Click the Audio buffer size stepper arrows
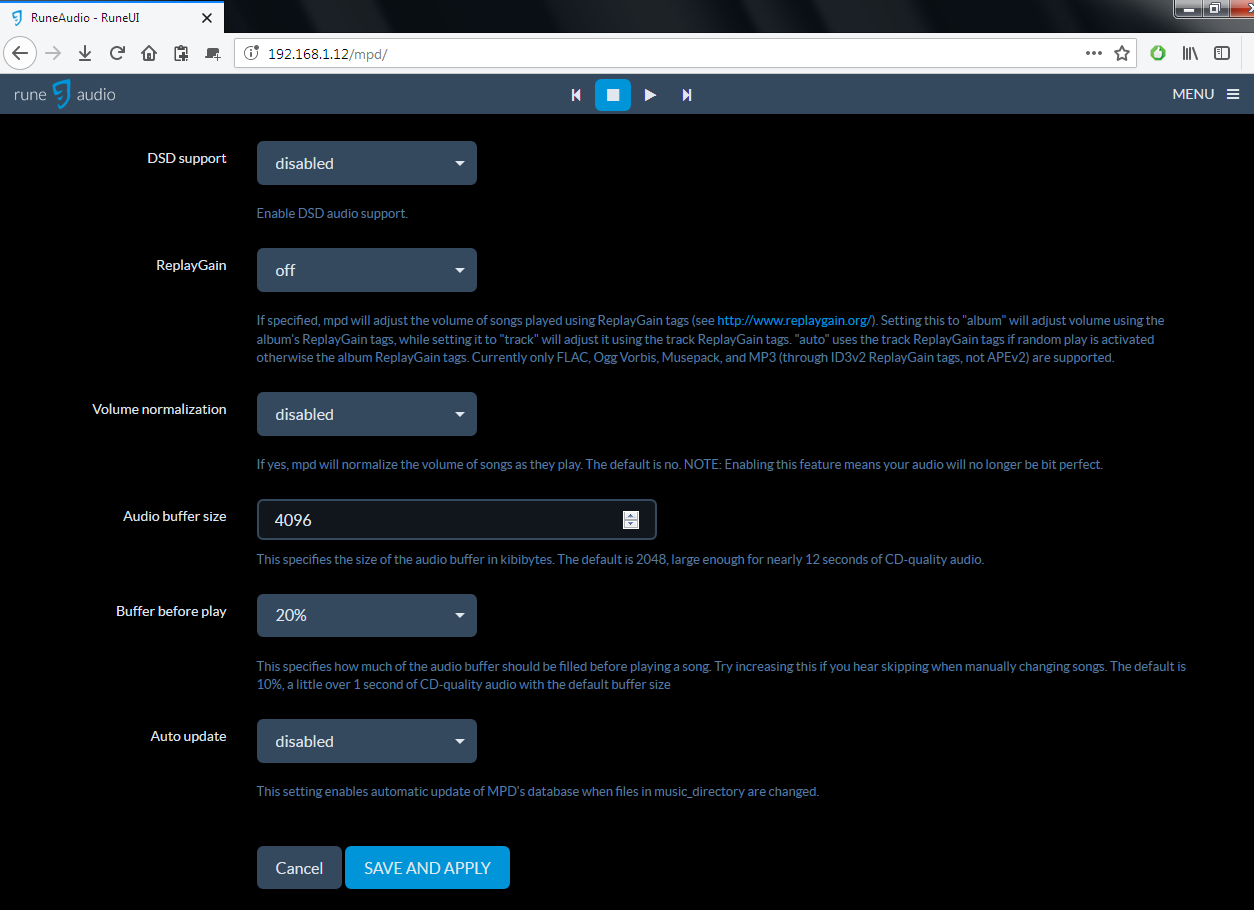Screen dimensions: 1254x910 point(630,520)
